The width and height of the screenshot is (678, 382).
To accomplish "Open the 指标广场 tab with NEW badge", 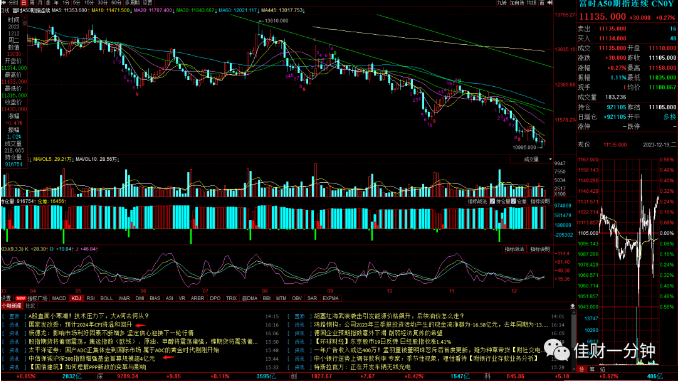I will [32, 298].
